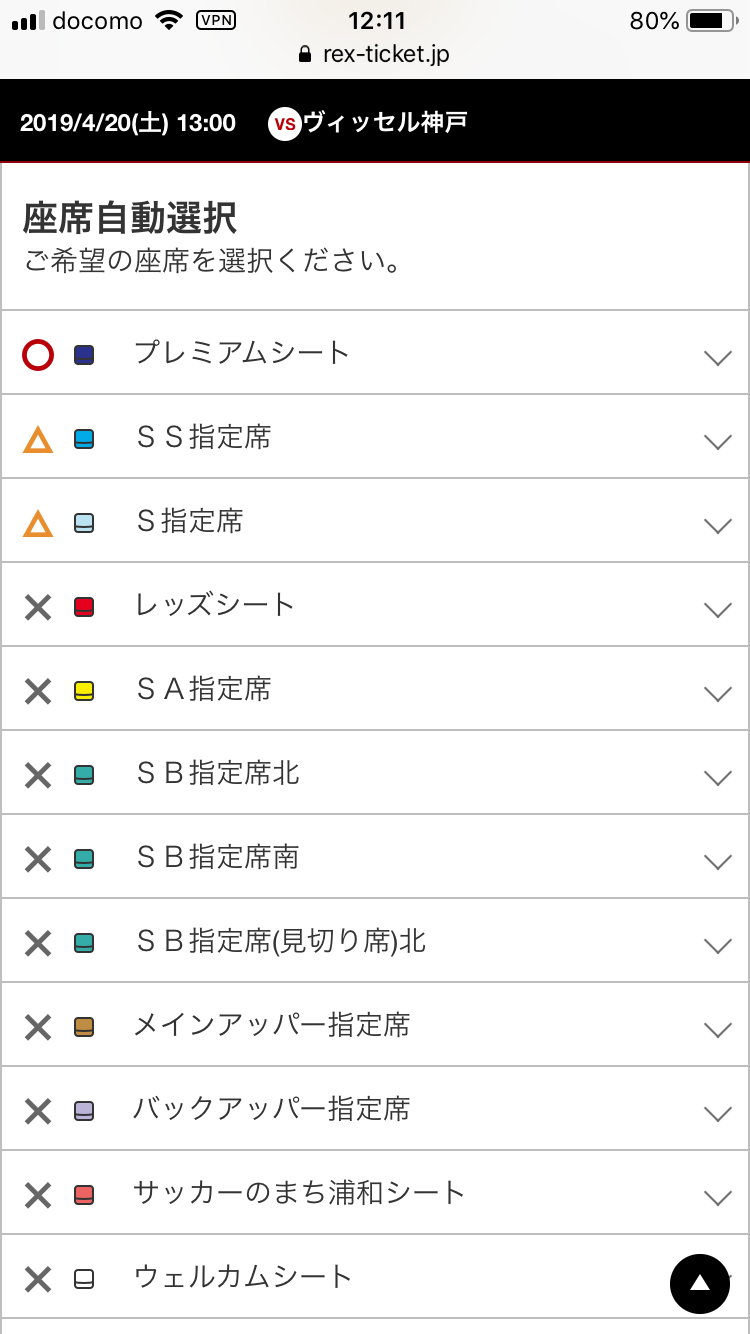This screenshot has width=750, height=1334.
Task: Expand the ＳＢ指定席南 chevron
Action: point(718,861)
